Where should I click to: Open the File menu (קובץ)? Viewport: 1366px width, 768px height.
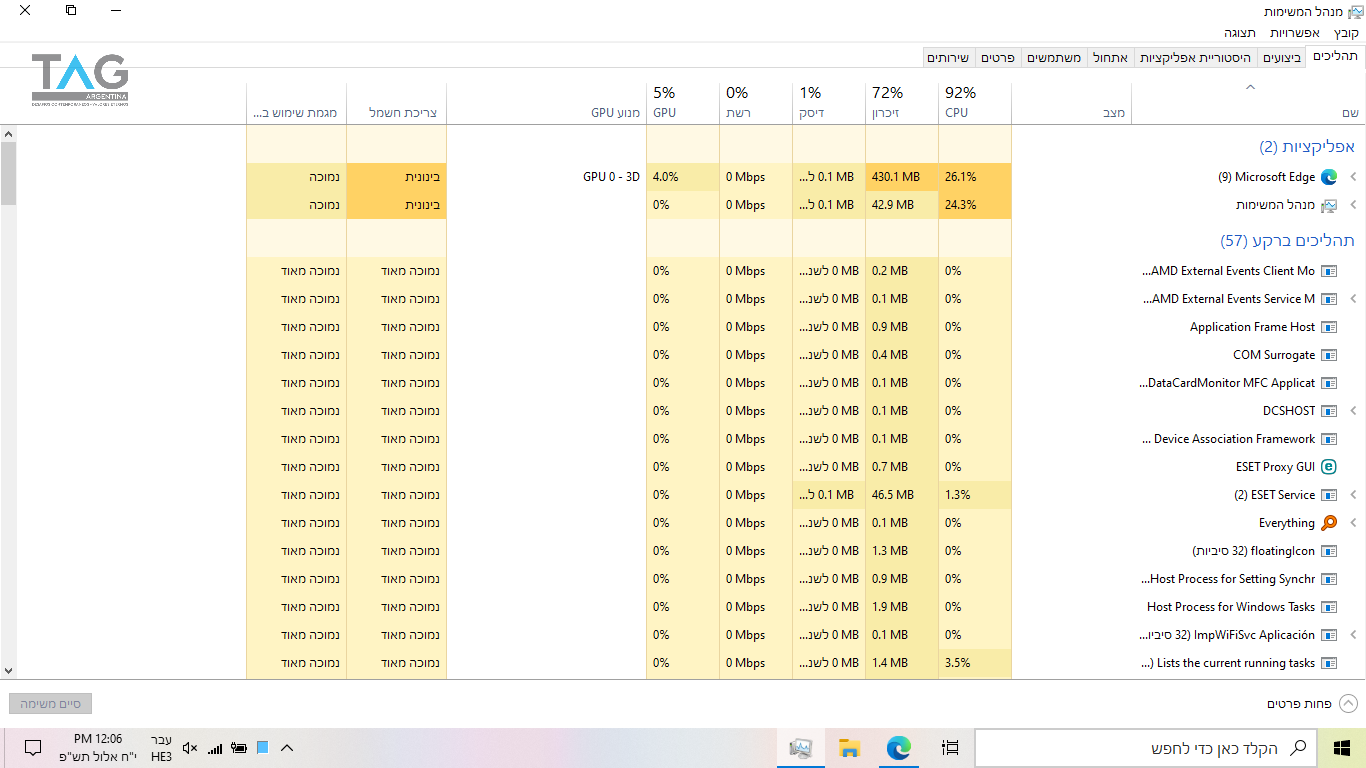(1346, 33)
